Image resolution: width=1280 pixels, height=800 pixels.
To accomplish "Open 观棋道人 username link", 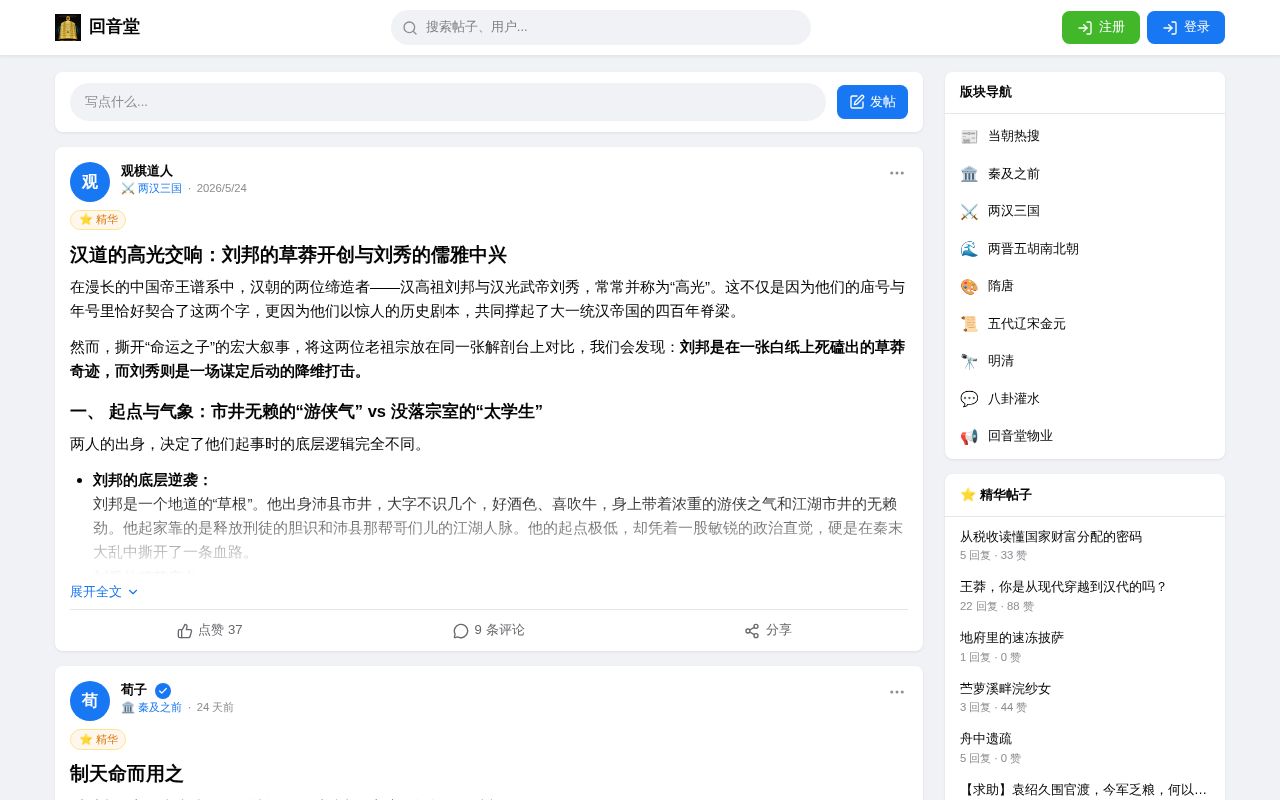I will coord(147,171).
